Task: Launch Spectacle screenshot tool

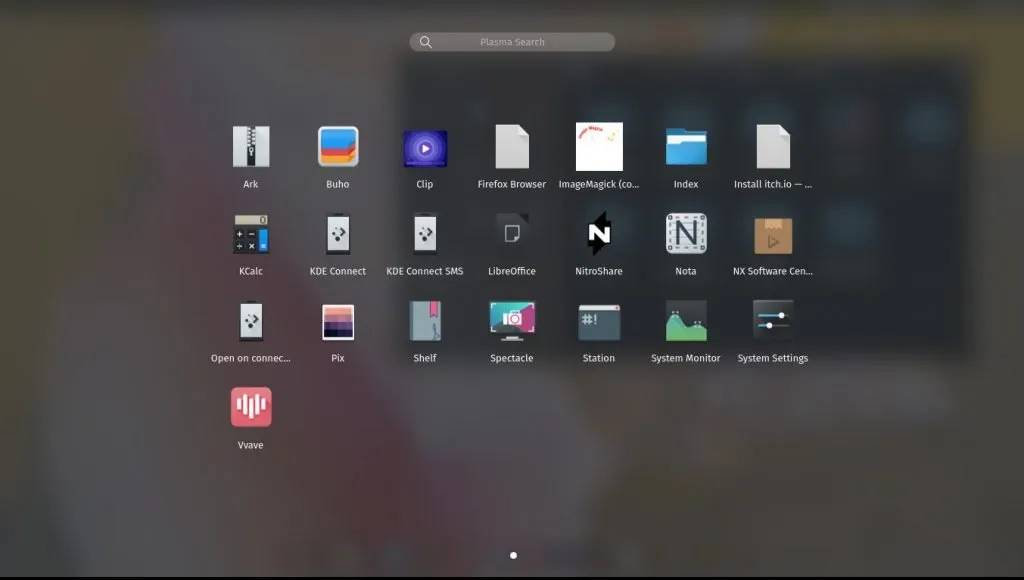Action: pyautogui.click(x=511, y=322)
